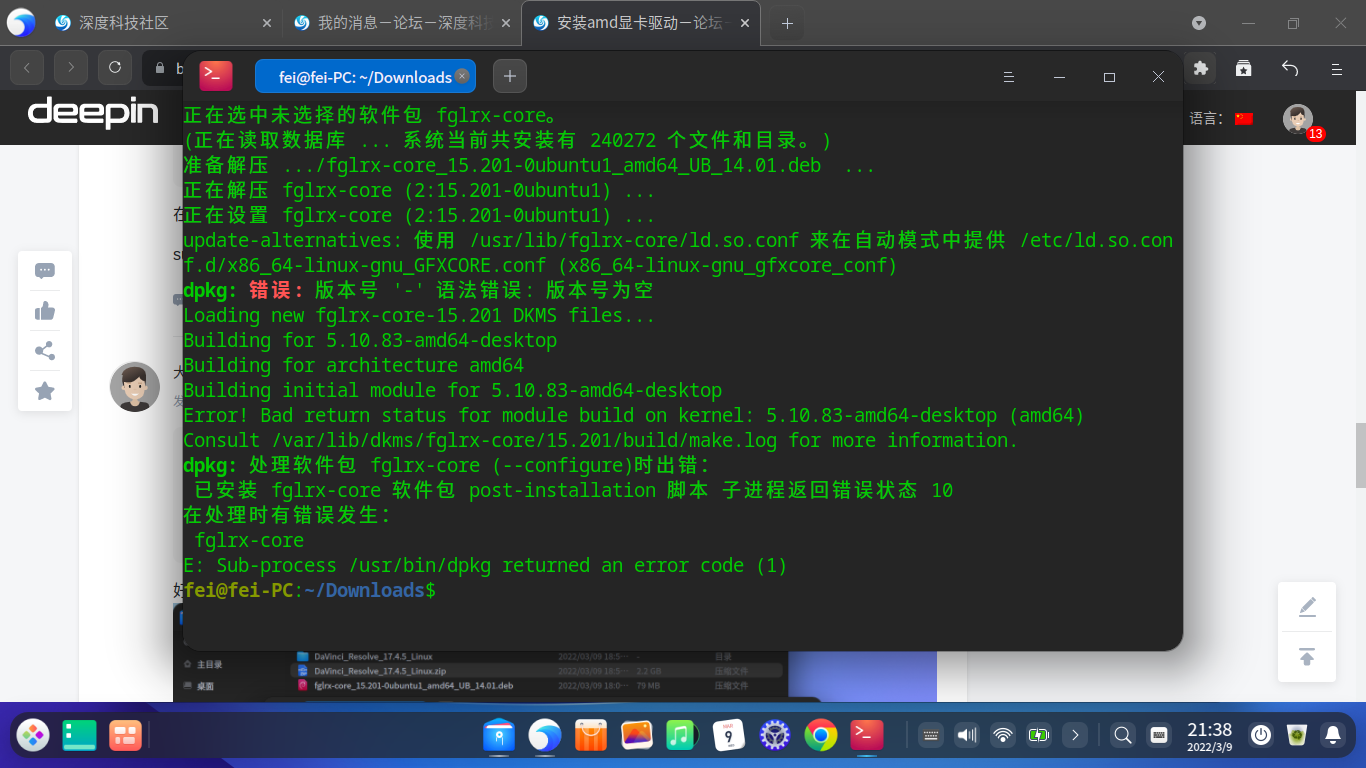Click the forum user's avatar thumbnail
Image resolution: width=1366 pixels, height=768 pixels.
click(x=135, y=387)
